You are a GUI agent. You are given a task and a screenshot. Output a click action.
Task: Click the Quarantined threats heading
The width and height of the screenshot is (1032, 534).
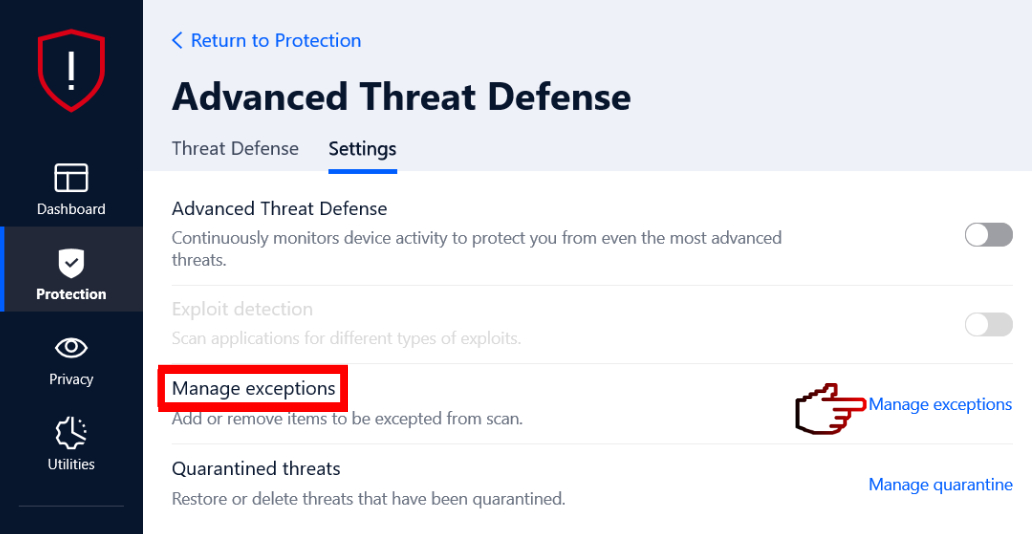[256, 468]
